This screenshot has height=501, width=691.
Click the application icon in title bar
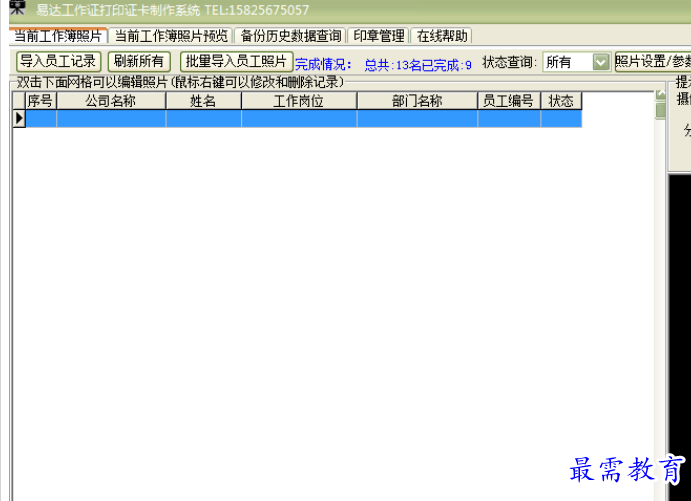click(18, 7)
